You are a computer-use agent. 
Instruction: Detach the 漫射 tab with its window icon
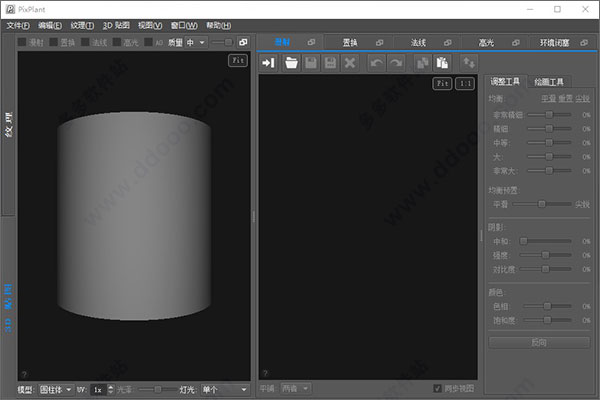pos(311,42)
